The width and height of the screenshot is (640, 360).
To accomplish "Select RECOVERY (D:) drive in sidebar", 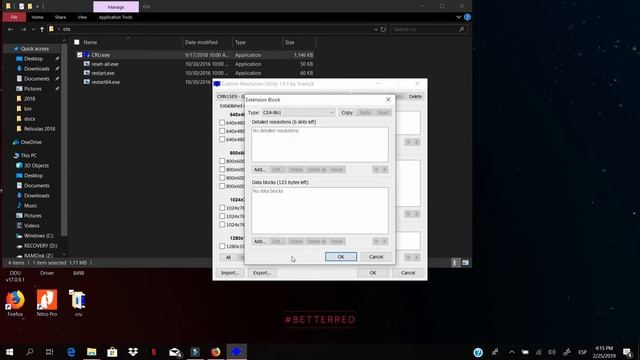I will (40, 246).
